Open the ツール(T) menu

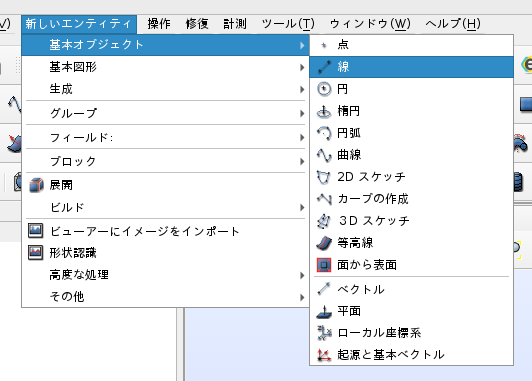(288, 24)
